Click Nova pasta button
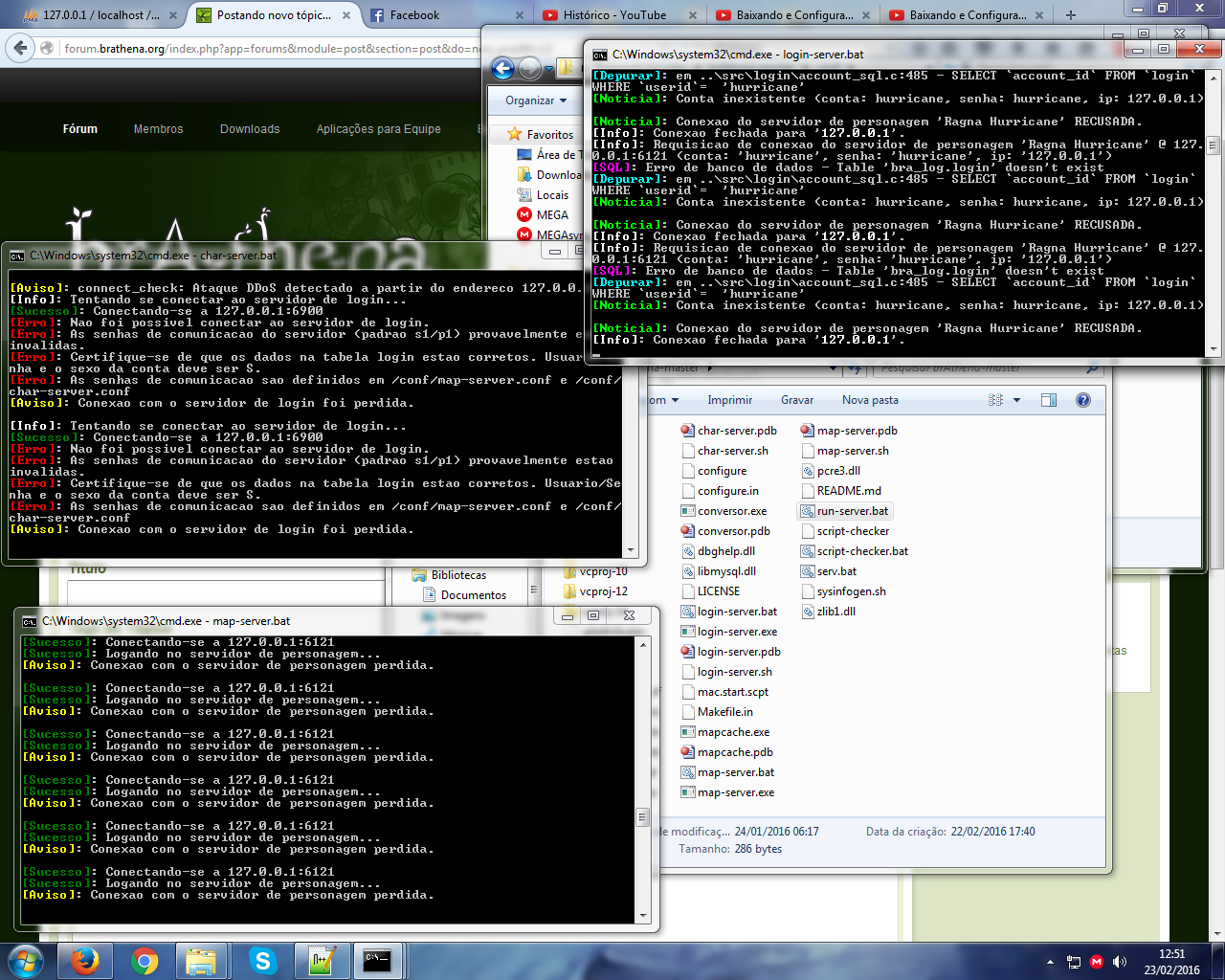Screen dimensions: 1225x980 870,400
